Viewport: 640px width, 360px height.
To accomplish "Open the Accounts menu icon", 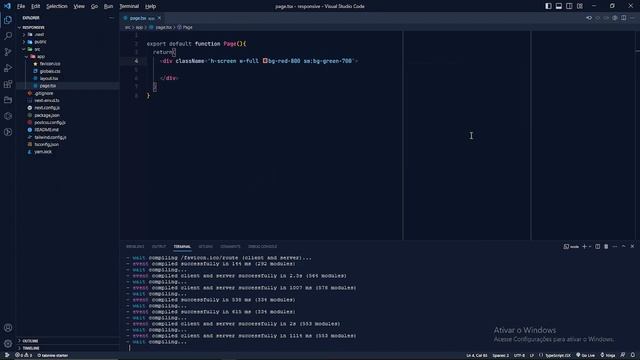I will coord(8,328).
